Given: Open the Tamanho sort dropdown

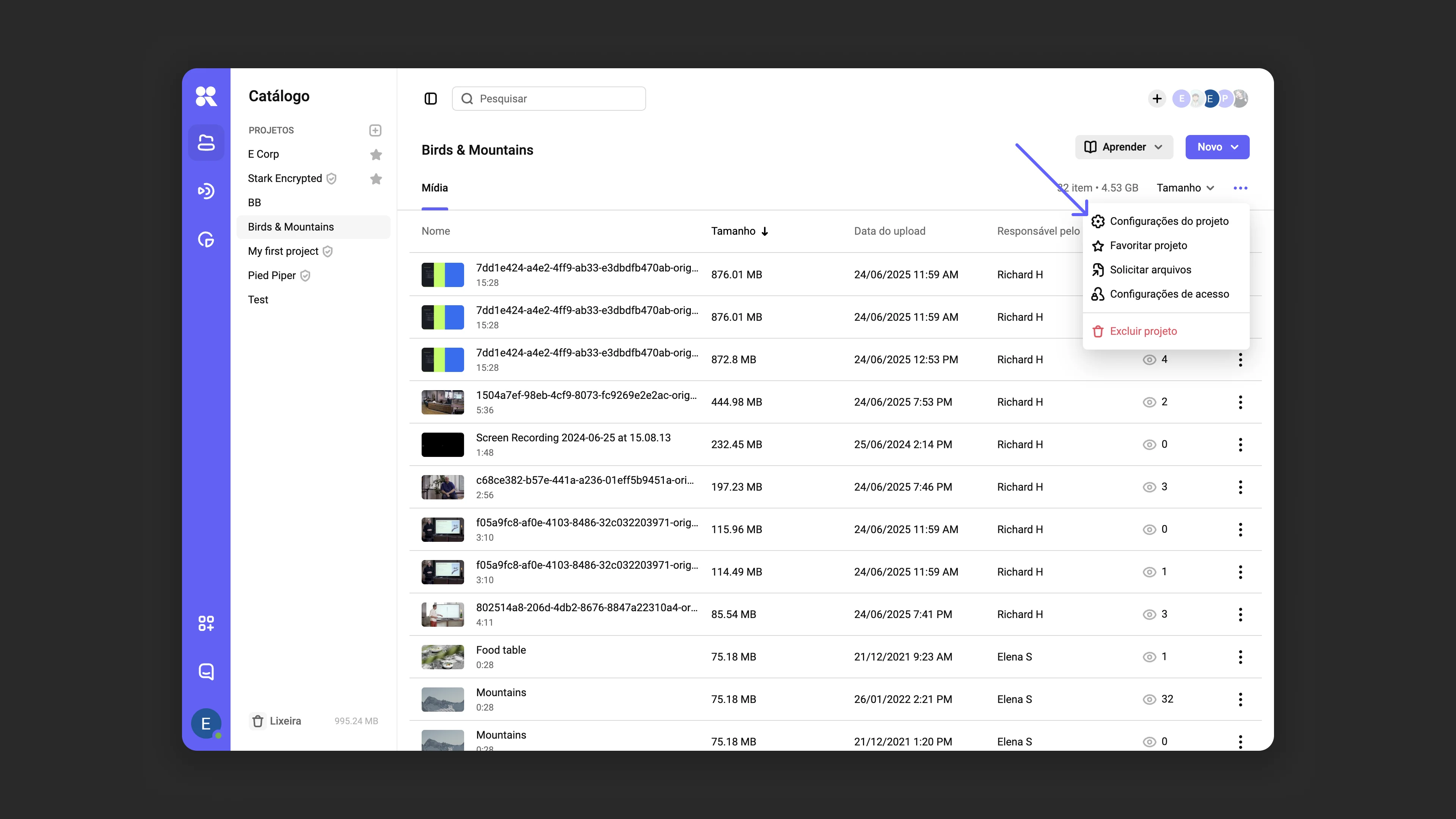Looking at the screenshot, I should point(1185,188).
